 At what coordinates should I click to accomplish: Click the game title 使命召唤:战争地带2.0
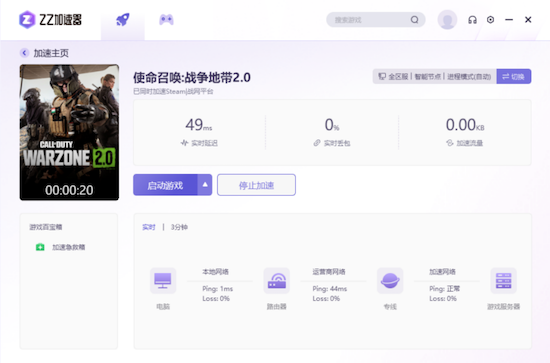tap(192, 78)
